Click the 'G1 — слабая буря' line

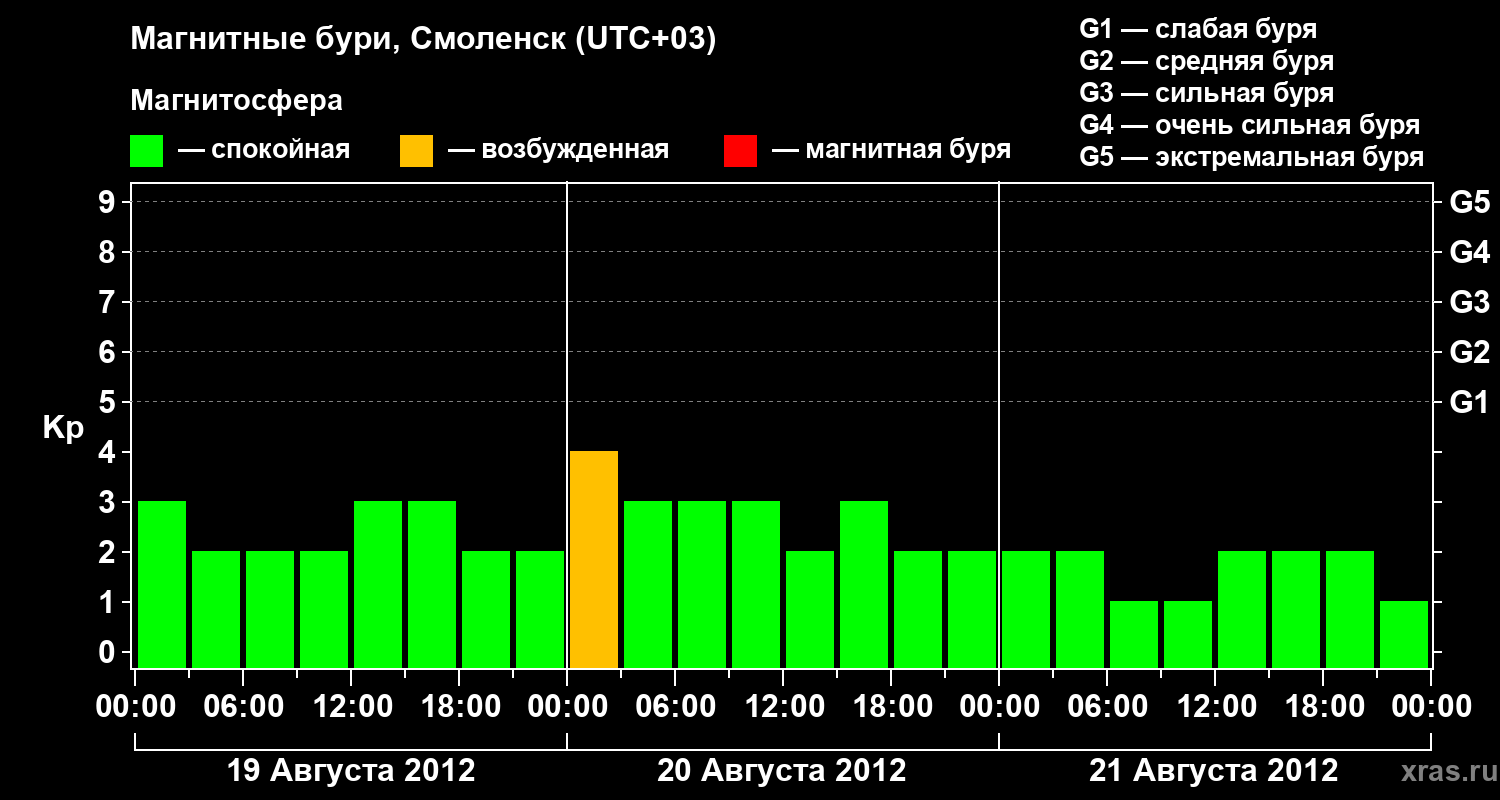click(x=1198, y=29)
